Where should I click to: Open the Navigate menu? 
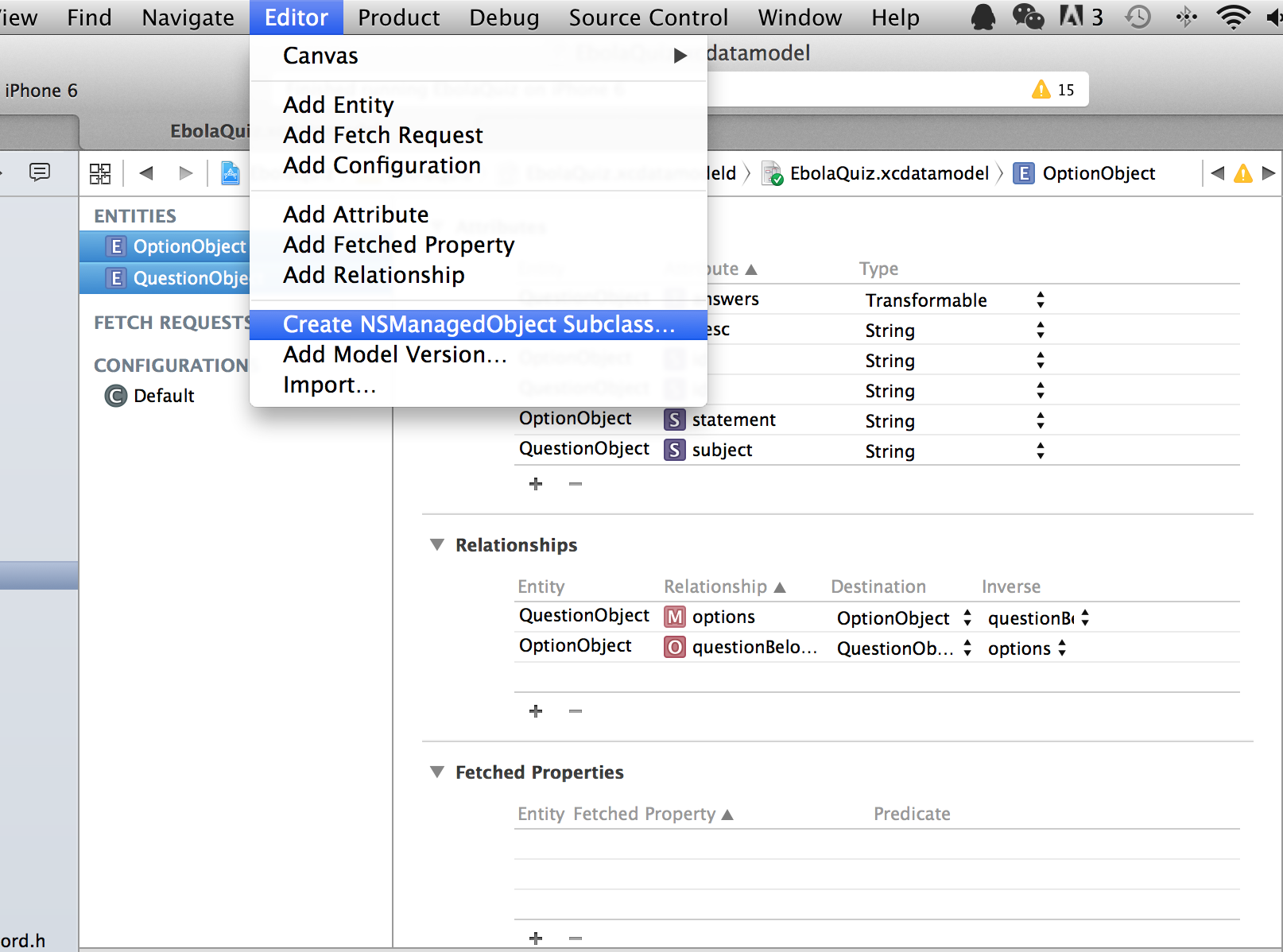pos(188,17)
